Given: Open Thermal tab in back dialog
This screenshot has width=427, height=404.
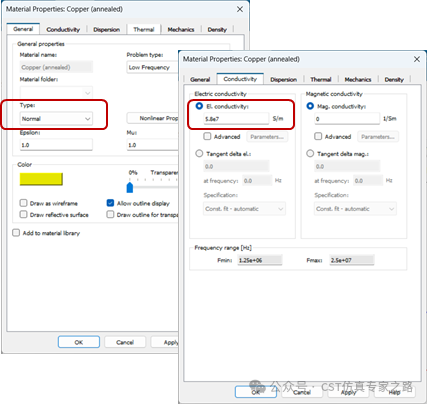Looking at the screenshot, I should click(144, 29).
